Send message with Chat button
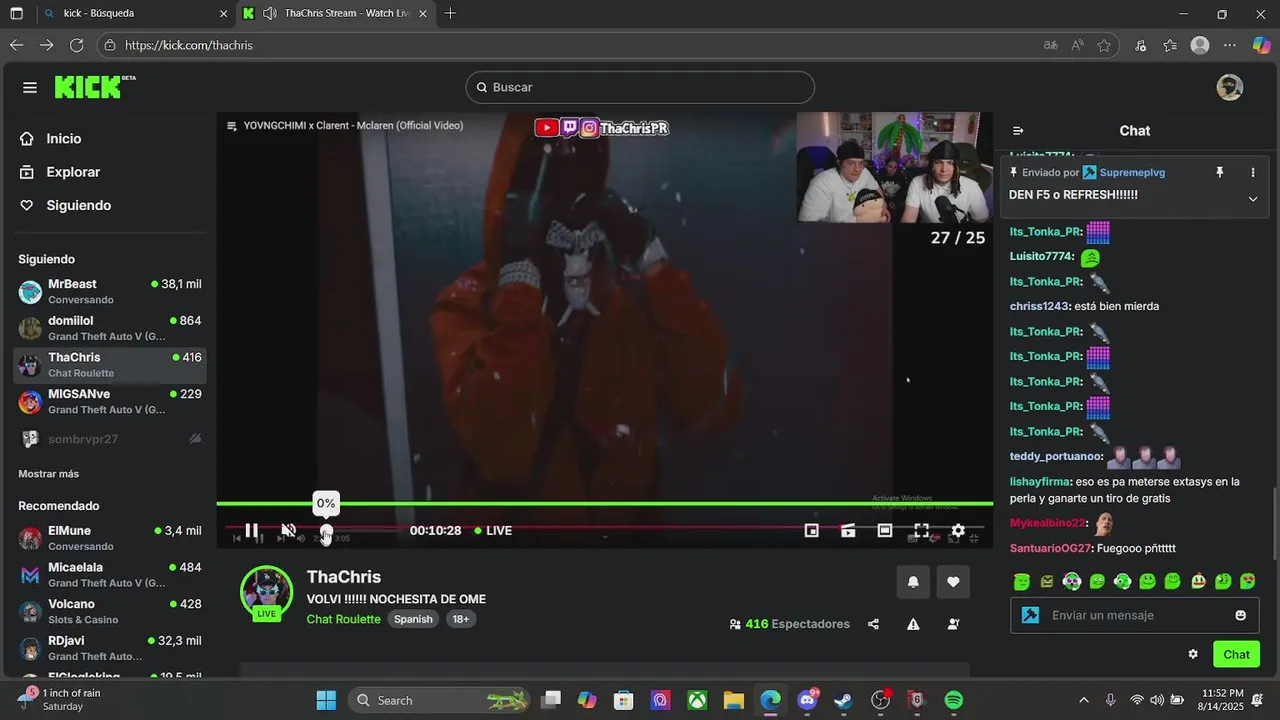Screen dimensions: 1280x720 [1236, 654]
